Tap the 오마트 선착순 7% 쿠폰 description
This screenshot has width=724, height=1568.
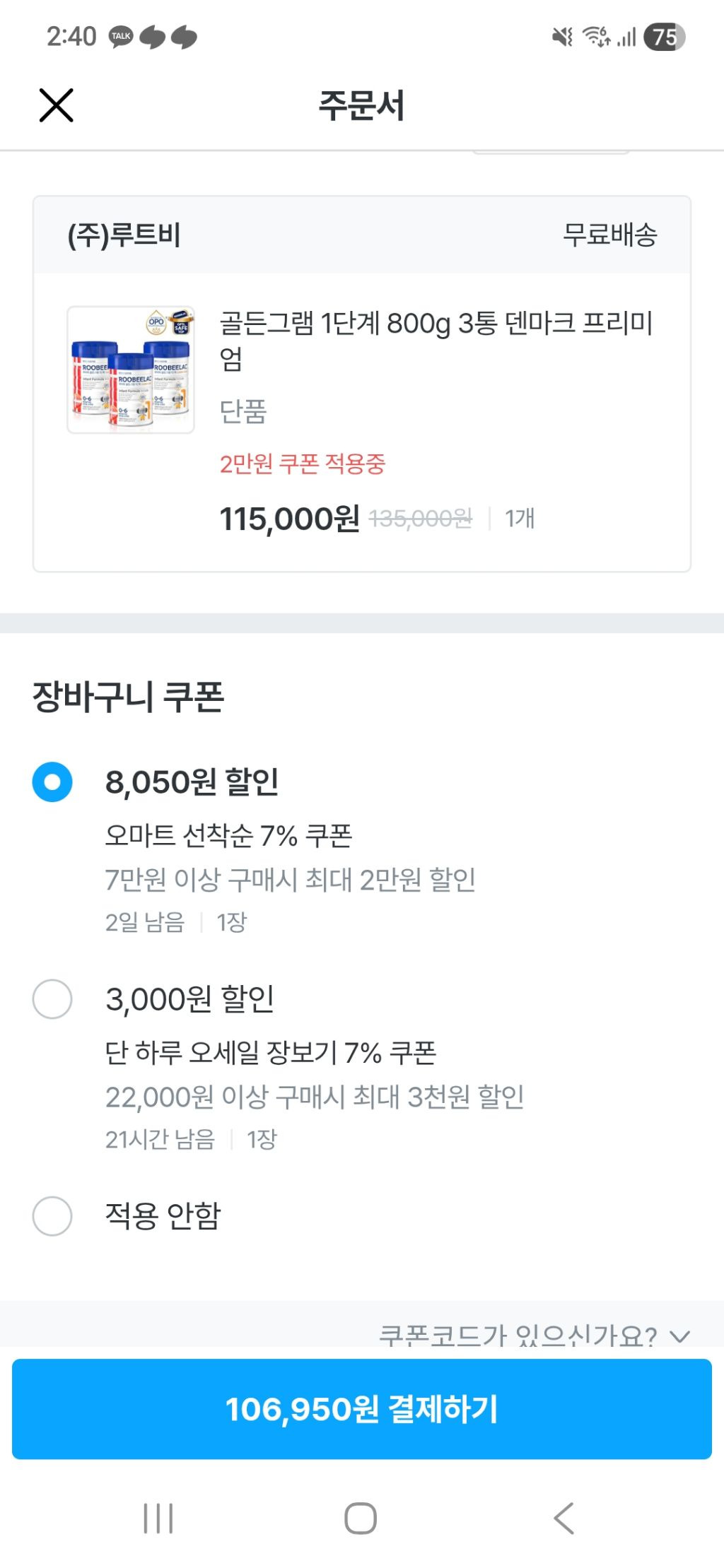228,835
